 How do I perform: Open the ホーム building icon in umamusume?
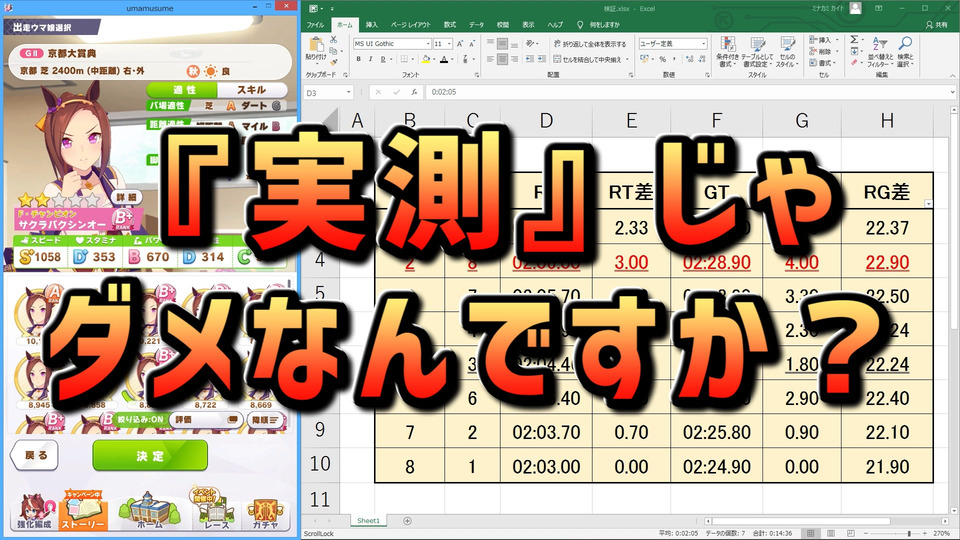point(150,511)
